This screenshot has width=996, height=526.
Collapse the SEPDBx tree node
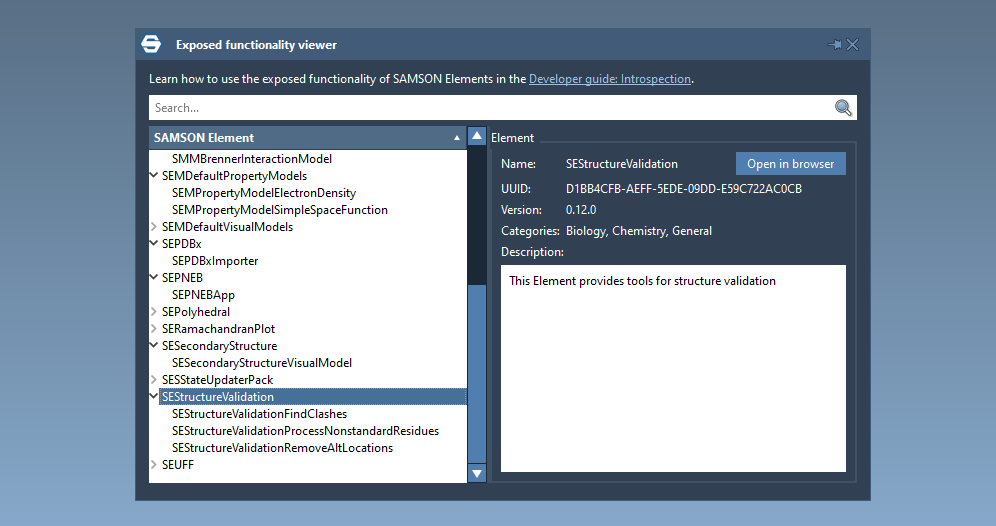(x=154, y=244)
